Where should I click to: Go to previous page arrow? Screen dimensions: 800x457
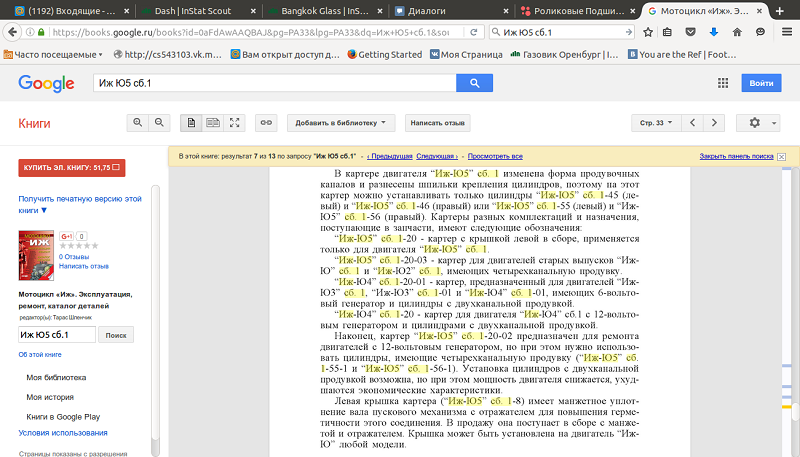pos(692,122)
